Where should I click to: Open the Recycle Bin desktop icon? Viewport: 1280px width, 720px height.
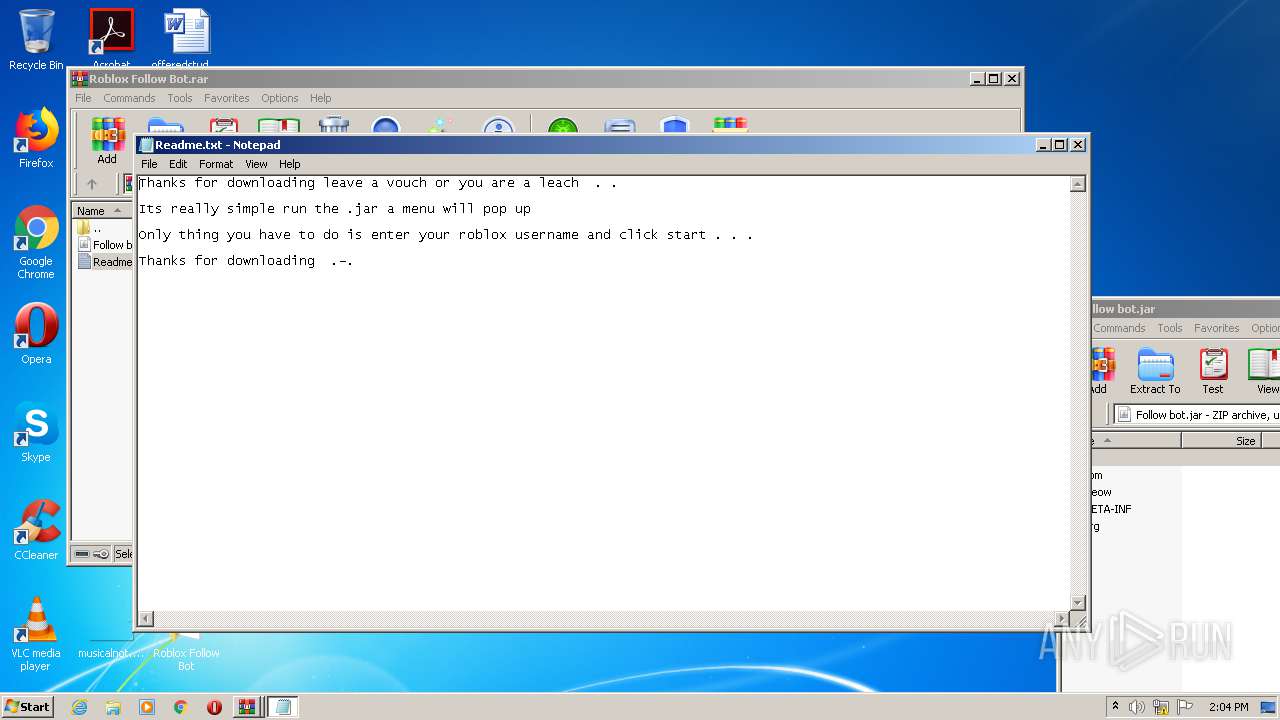[36, 40]
